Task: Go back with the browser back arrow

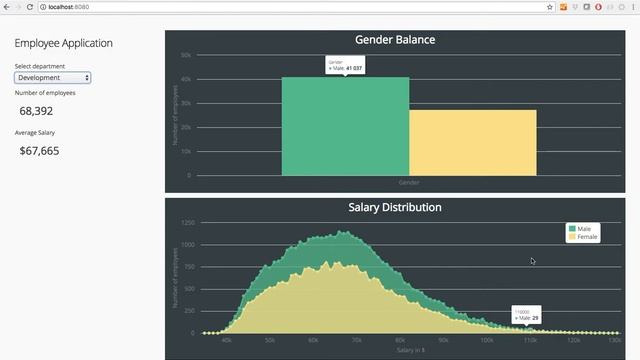Action: (7, 7)
